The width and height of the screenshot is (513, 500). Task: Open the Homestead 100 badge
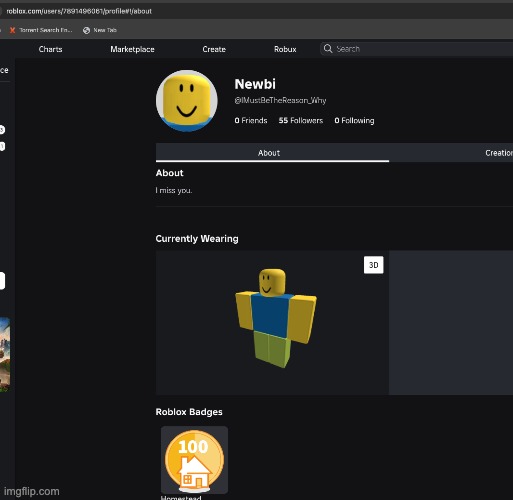(194, 460)
